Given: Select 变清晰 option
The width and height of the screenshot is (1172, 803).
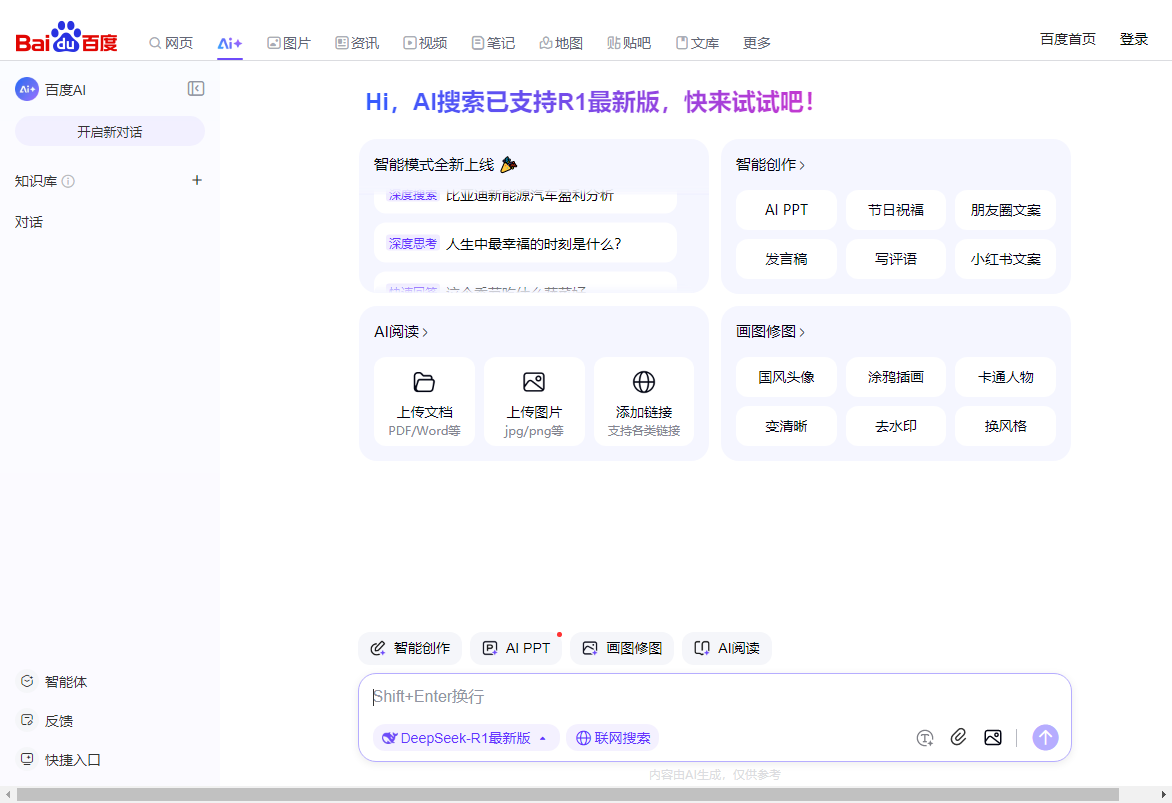Looking at the screenshot, I should [786, 426].
